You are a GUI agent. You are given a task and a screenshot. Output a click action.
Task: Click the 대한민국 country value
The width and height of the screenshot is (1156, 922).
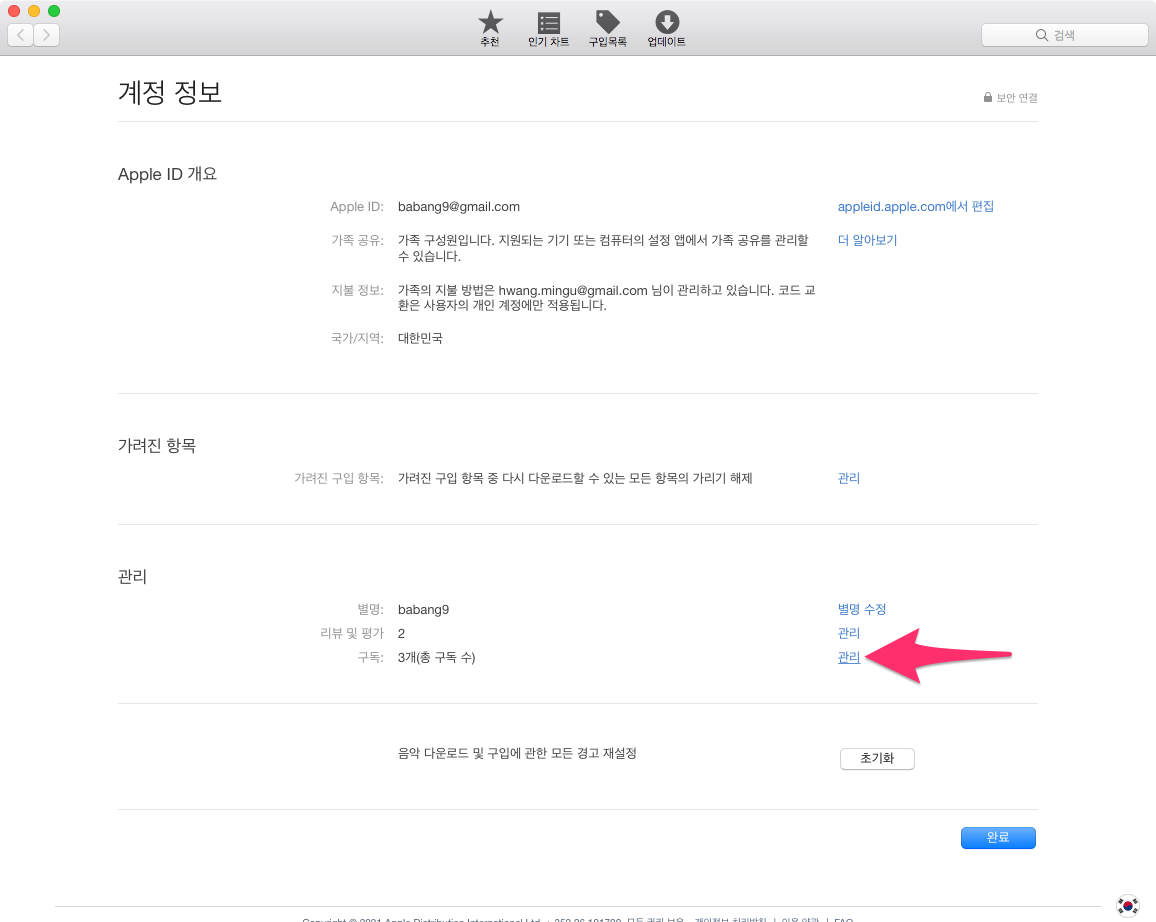420,338
